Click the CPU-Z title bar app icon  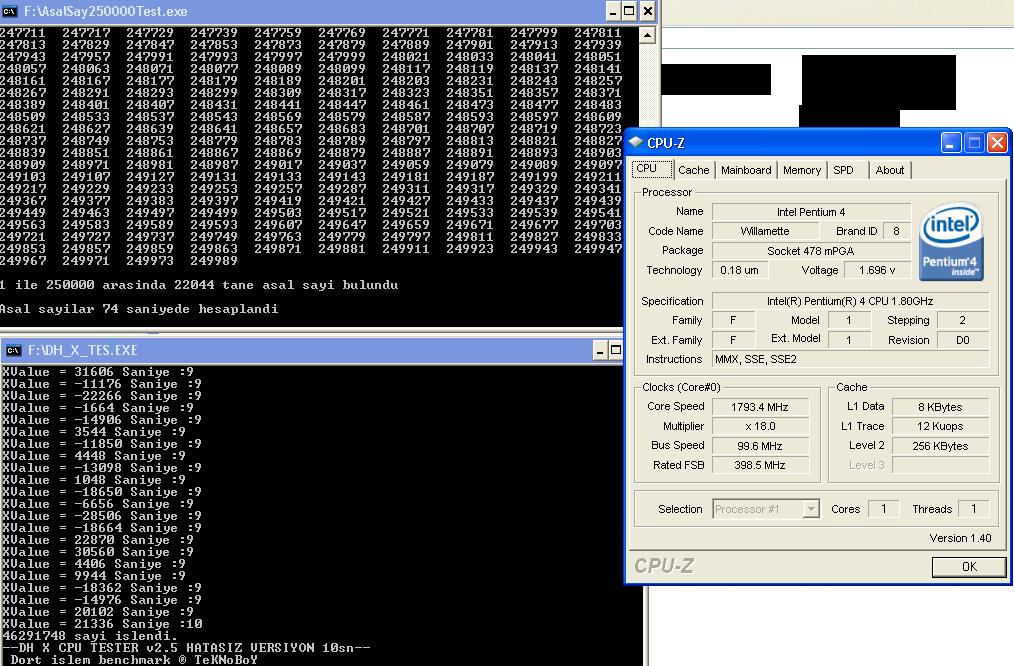(x=636, y=142)
